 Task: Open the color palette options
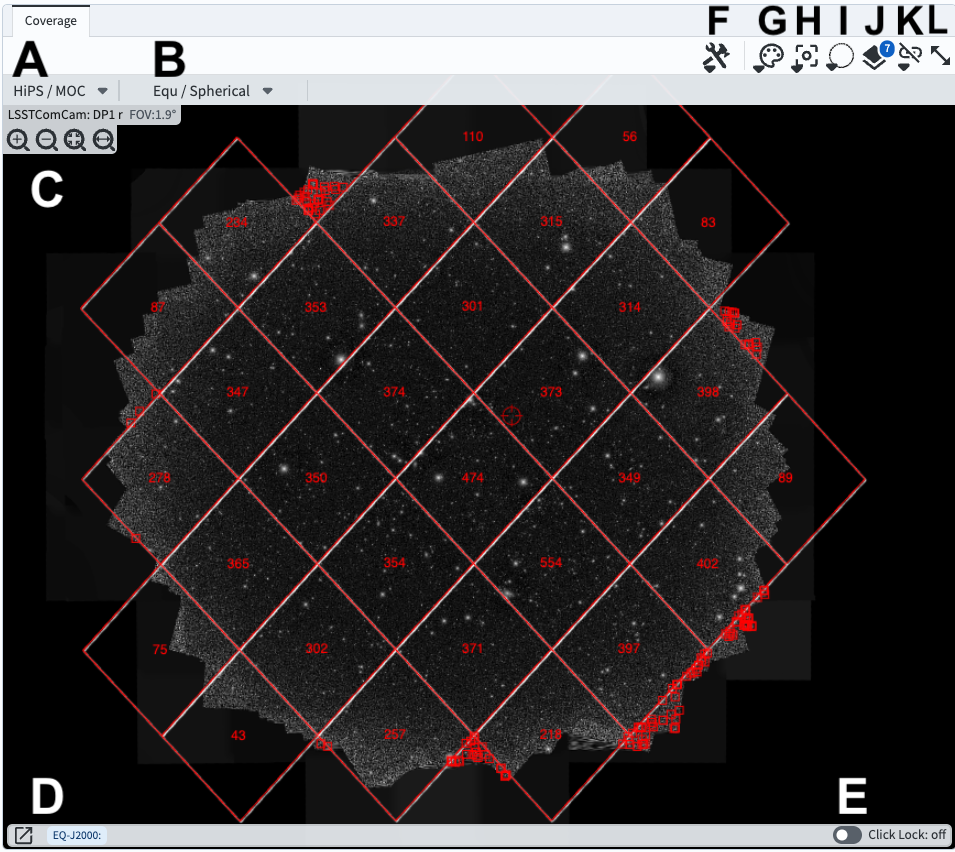tap(767, 58)
